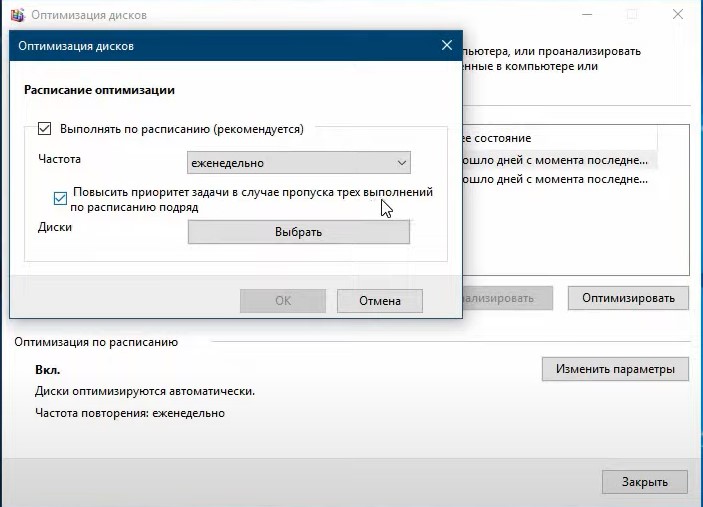Click the "Расписание оптимизации" heading text
This screenshot has height=507, width=703.
coord(99,90)
